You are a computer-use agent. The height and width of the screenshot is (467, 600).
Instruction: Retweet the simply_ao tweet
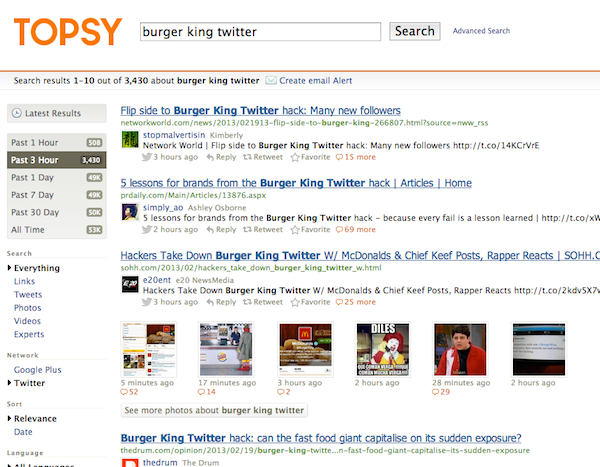pos(263,230)
